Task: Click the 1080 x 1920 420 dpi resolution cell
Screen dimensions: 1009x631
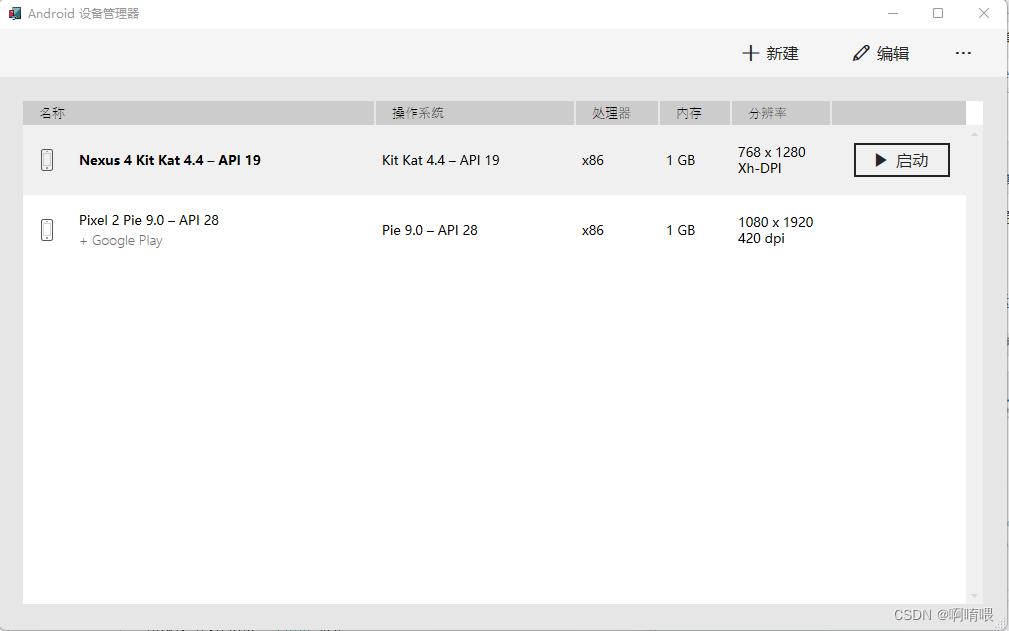Action: click(775, 230)
